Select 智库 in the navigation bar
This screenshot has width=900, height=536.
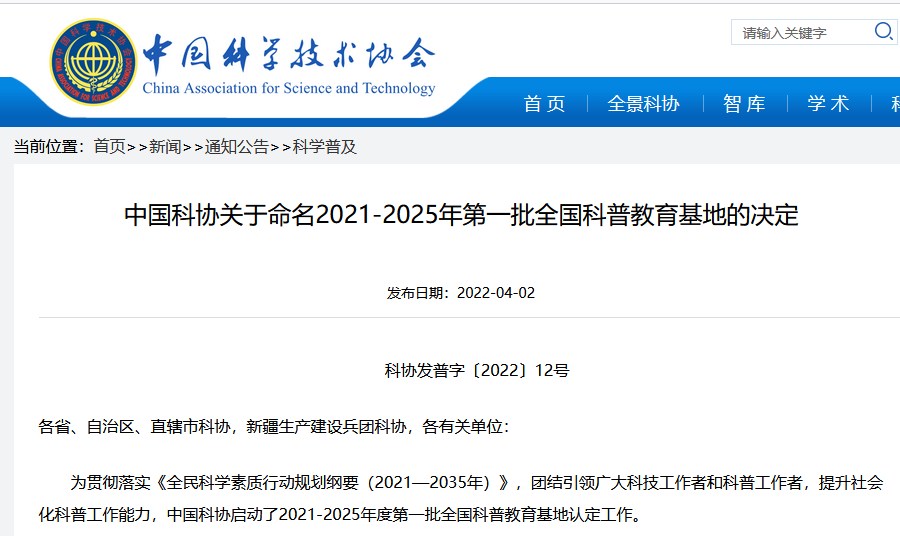click(x=744, y=104)
